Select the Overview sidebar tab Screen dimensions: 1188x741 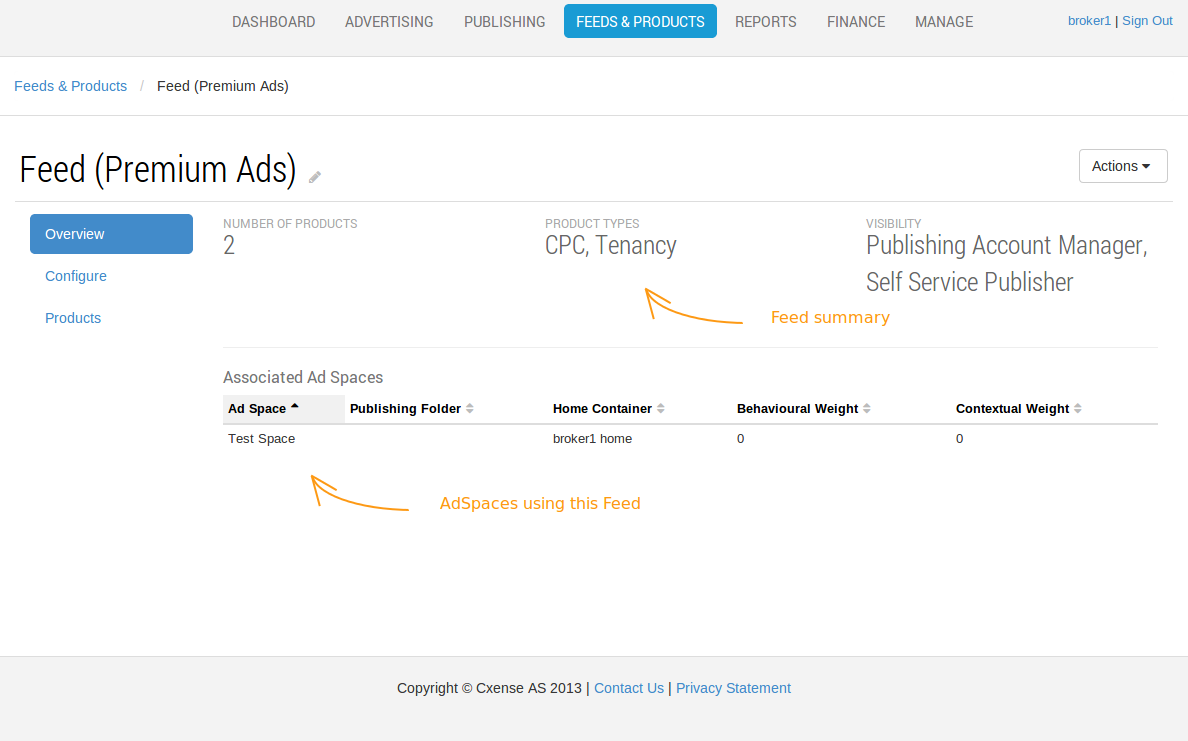click(x=111, y=234)
